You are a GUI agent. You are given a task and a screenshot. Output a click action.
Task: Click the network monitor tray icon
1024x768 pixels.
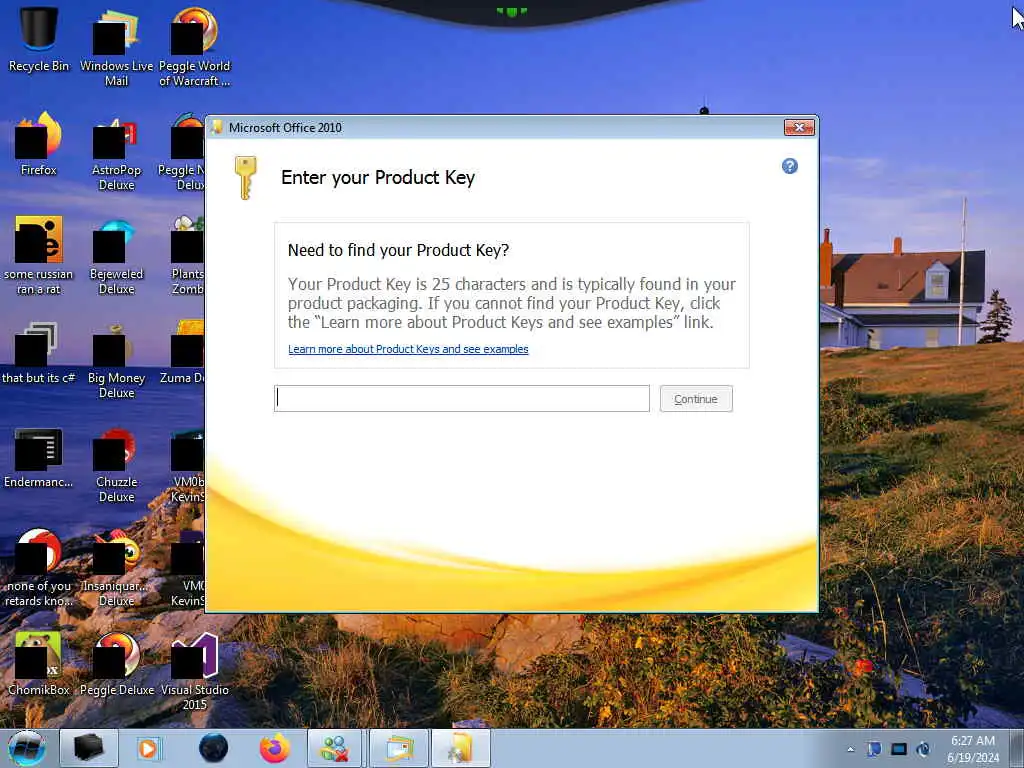point(899,749)
